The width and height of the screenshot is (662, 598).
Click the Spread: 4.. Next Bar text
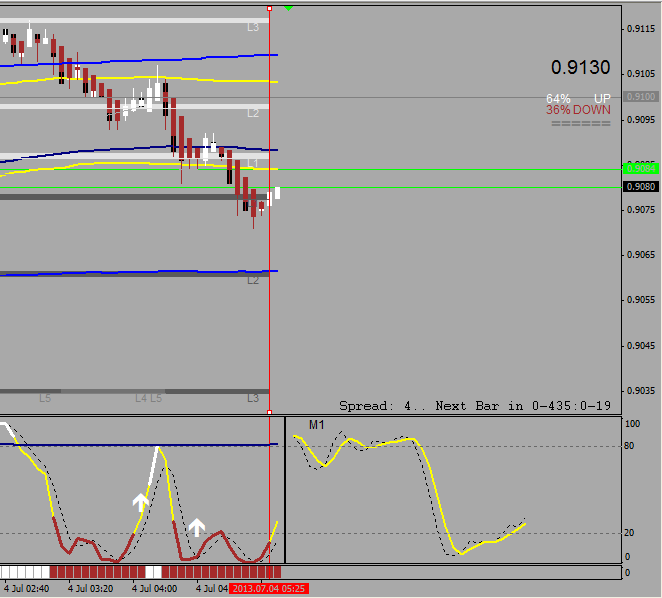click(475, 406)
